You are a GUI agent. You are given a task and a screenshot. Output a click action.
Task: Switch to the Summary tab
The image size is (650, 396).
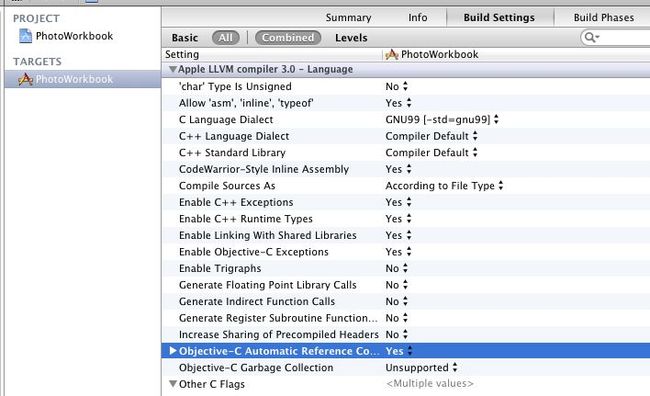(348, 17)
